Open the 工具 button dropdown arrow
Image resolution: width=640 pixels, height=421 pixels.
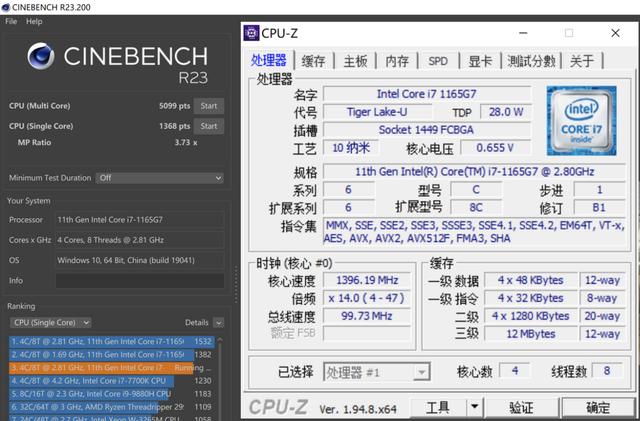(x=475, y=408)
